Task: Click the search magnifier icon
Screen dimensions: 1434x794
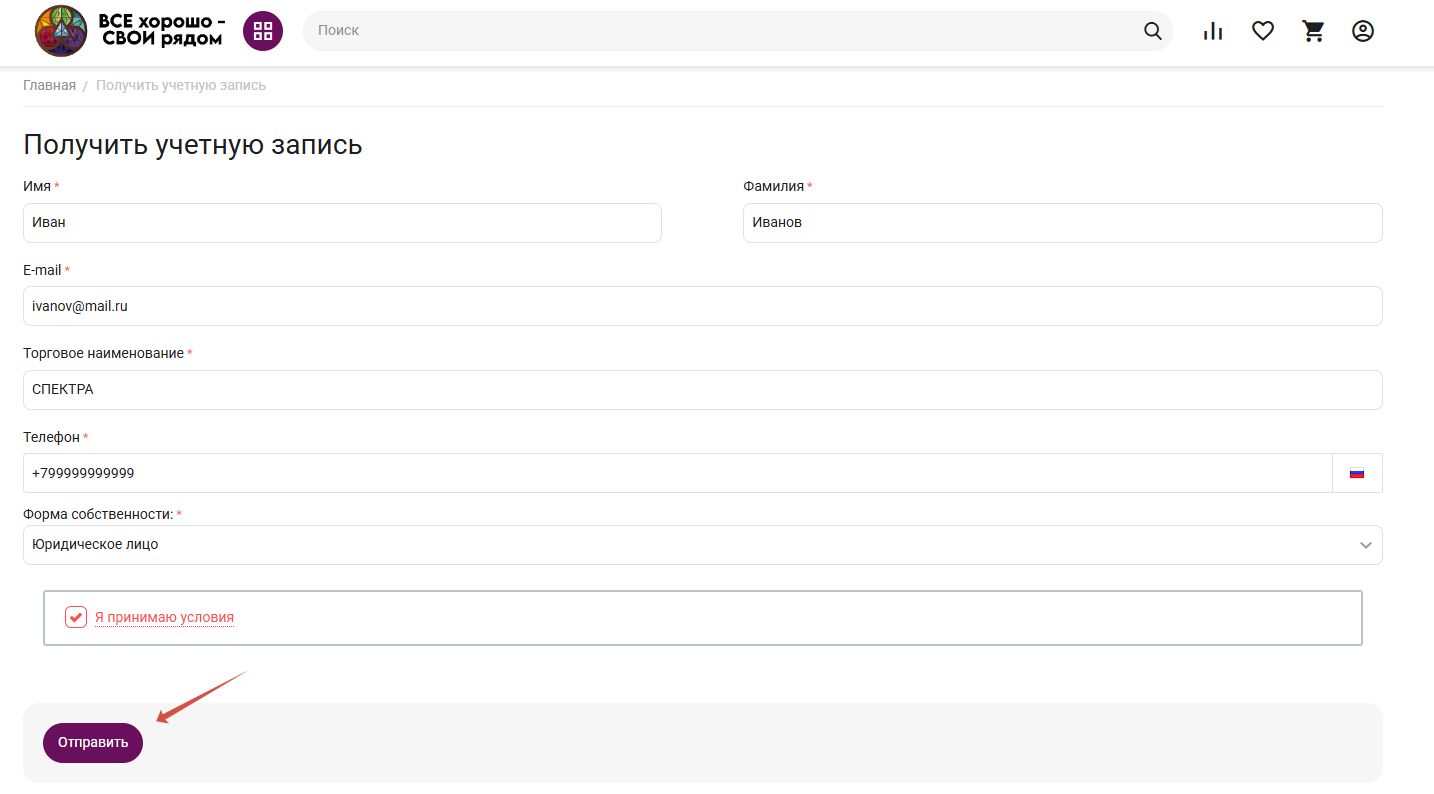Action: (1153, 31)
